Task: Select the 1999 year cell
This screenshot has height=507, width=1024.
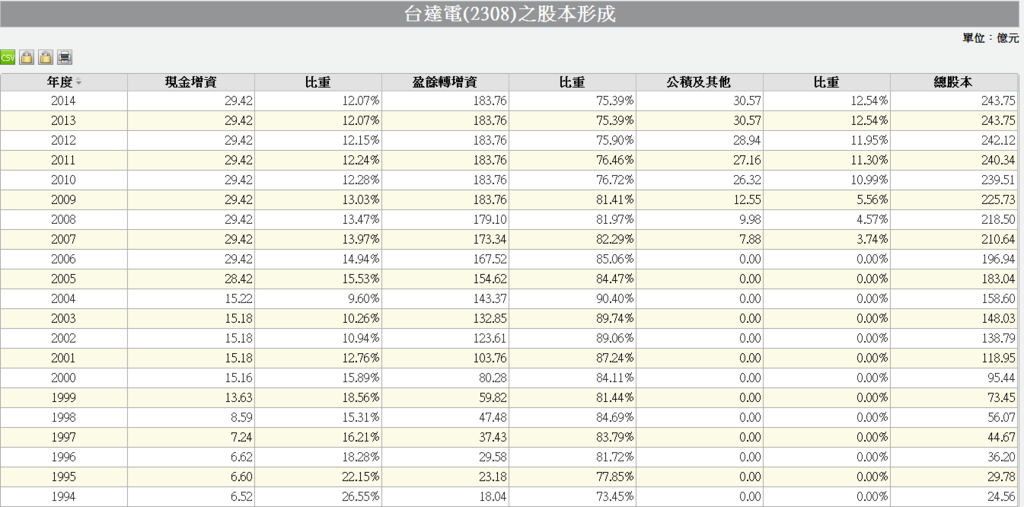Action: 63,397
